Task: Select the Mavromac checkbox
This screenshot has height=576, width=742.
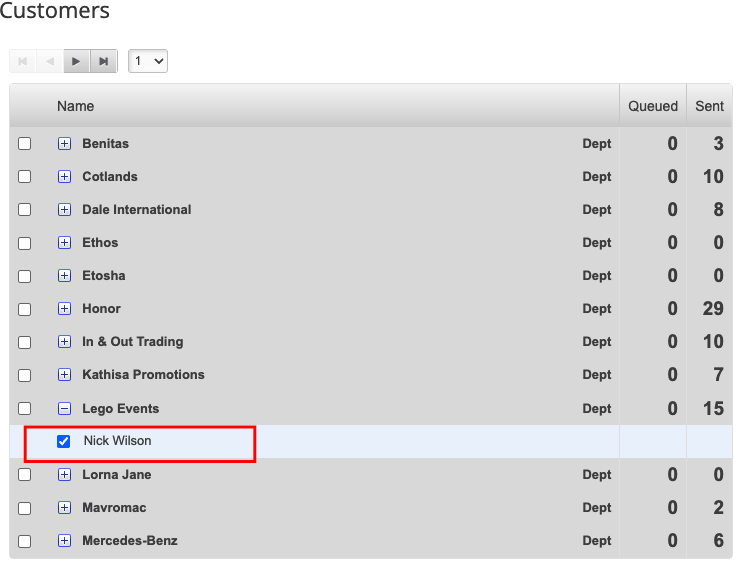Action: [x=25, y=508]
